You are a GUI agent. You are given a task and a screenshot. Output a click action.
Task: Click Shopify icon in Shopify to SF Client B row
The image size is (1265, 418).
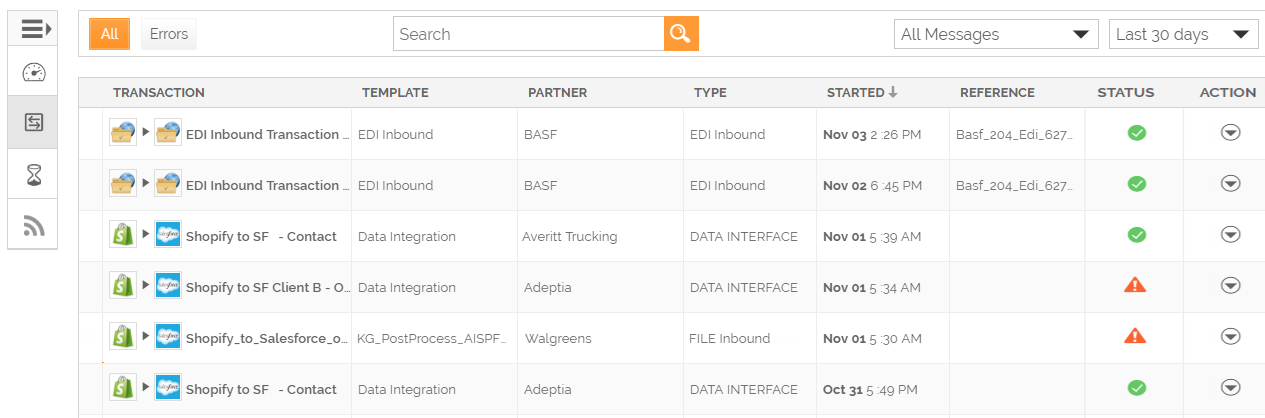pos(122,286)
